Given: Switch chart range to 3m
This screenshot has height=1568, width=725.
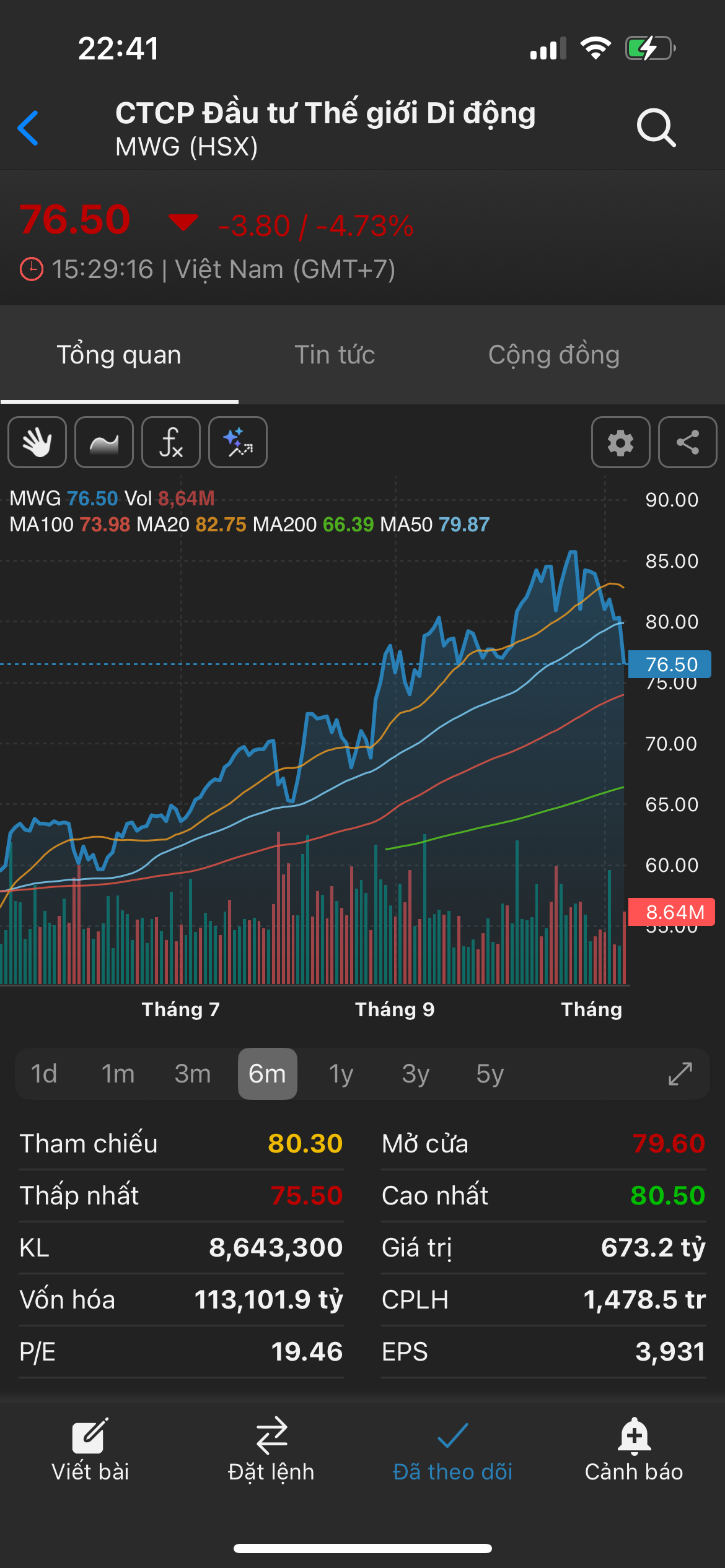Looking at the screenshot, I should tap(192, 1074).
